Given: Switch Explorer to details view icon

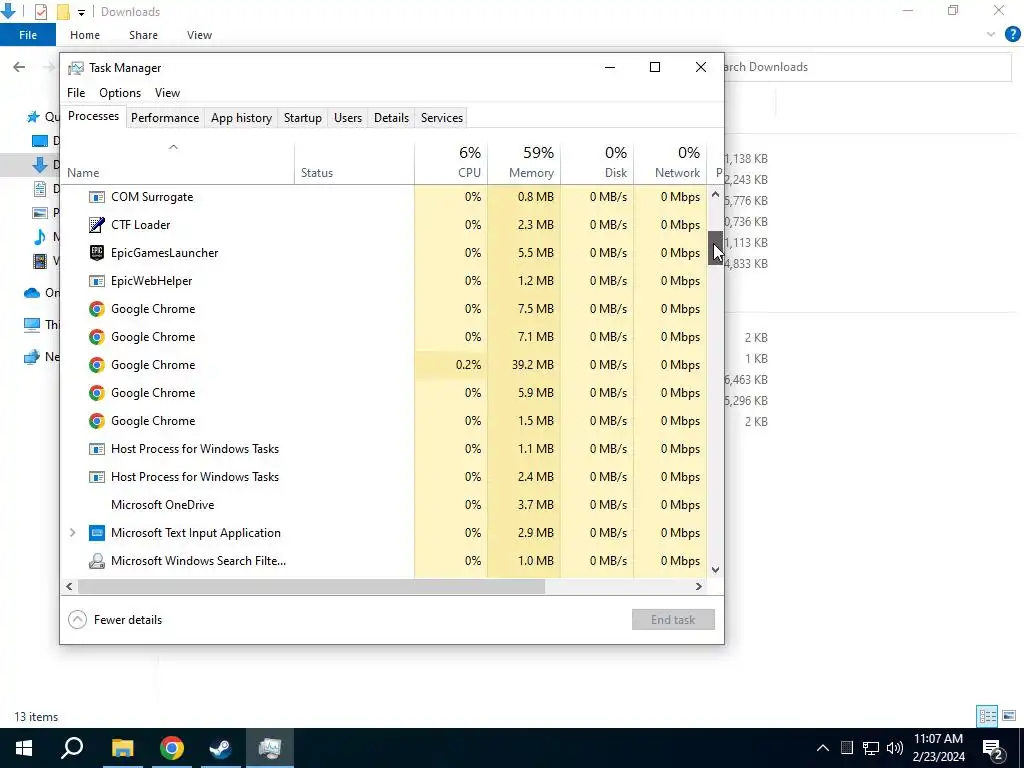Looking at the screenshot, I should point(987,716).
